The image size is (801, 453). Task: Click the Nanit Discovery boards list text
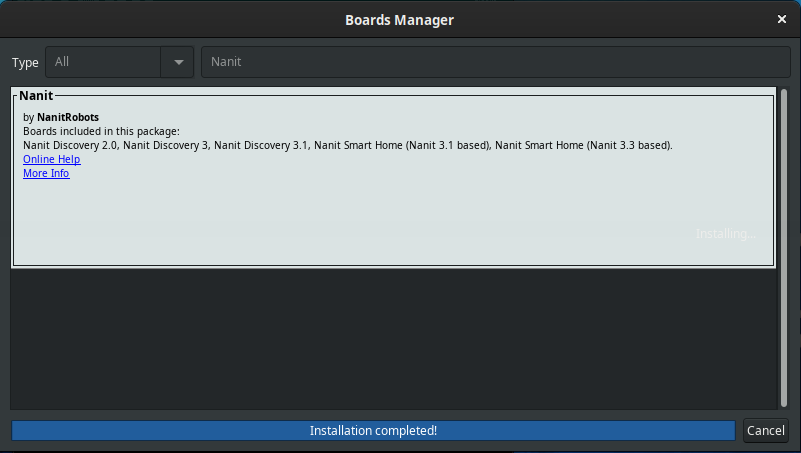347,146
